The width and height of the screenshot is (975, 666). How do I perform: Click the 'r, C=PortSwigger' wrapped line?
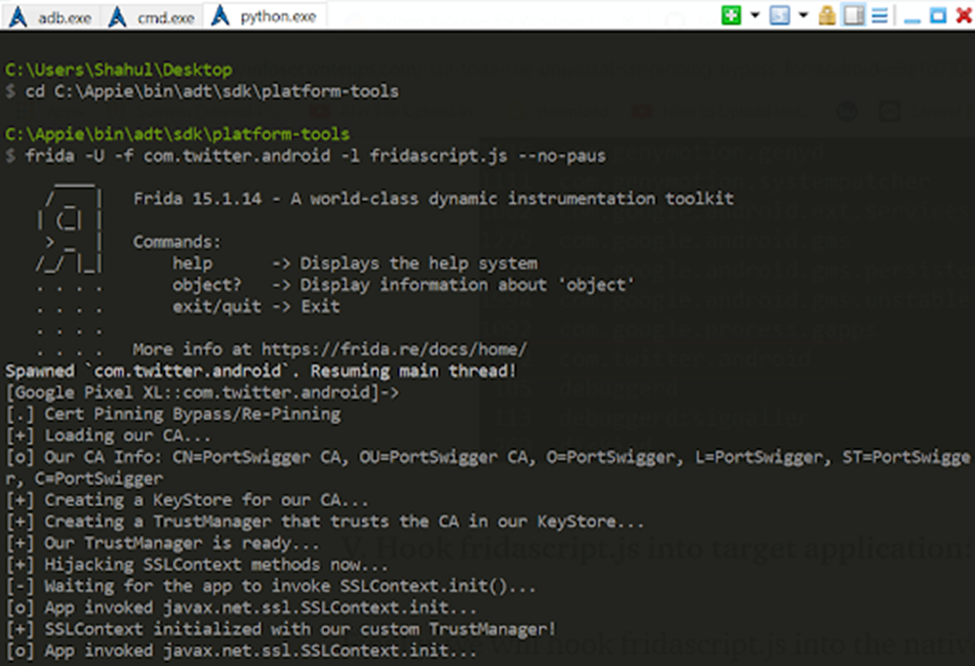point(84,478)
